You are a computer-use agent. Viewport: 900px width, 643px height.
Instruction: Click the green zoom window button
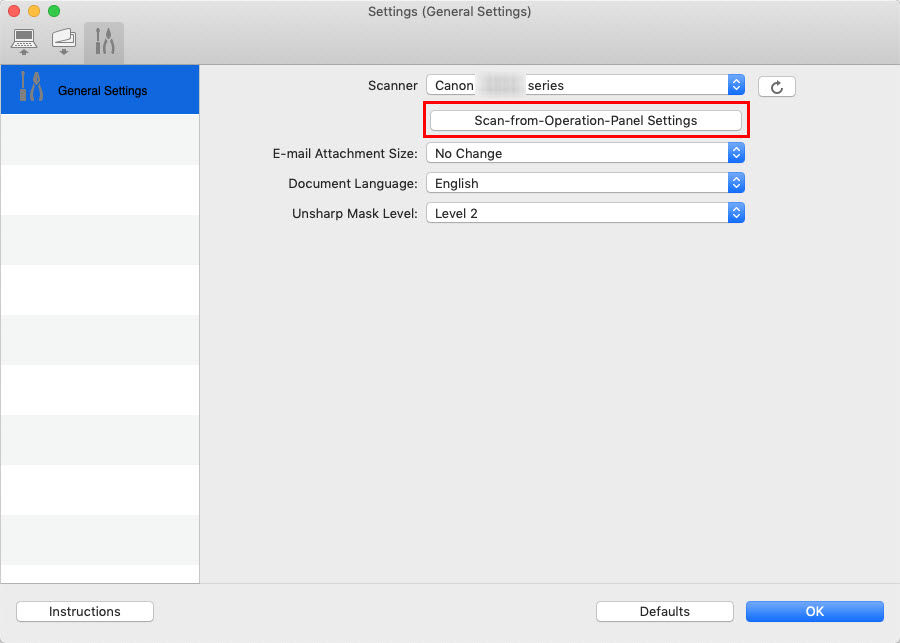coord(54,11)
